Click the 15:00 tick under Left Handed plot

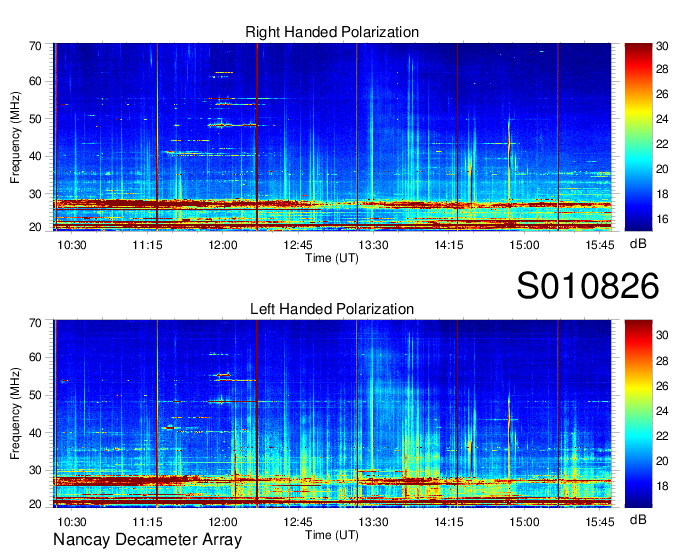(x=524, y=522)
